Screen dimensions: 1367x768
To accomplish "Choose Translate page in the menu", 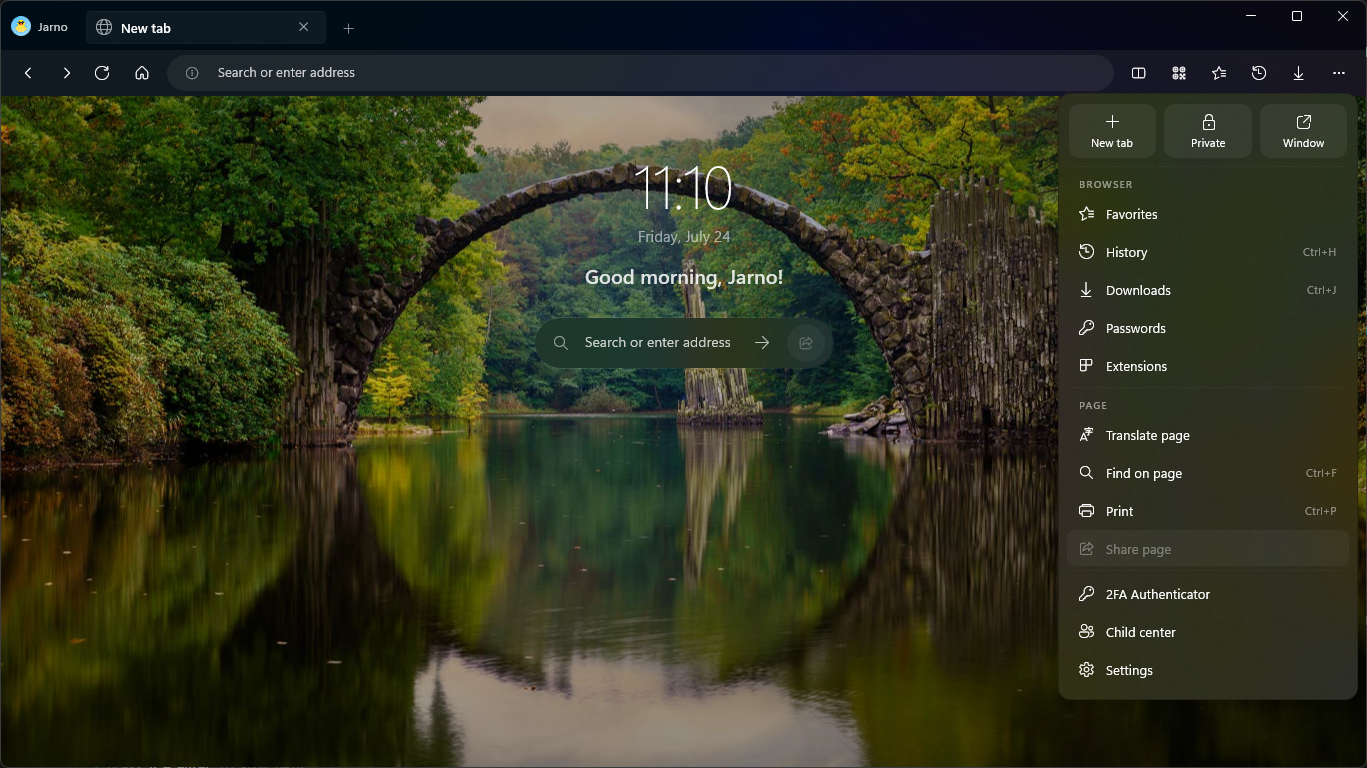I will click(1208, 435).
